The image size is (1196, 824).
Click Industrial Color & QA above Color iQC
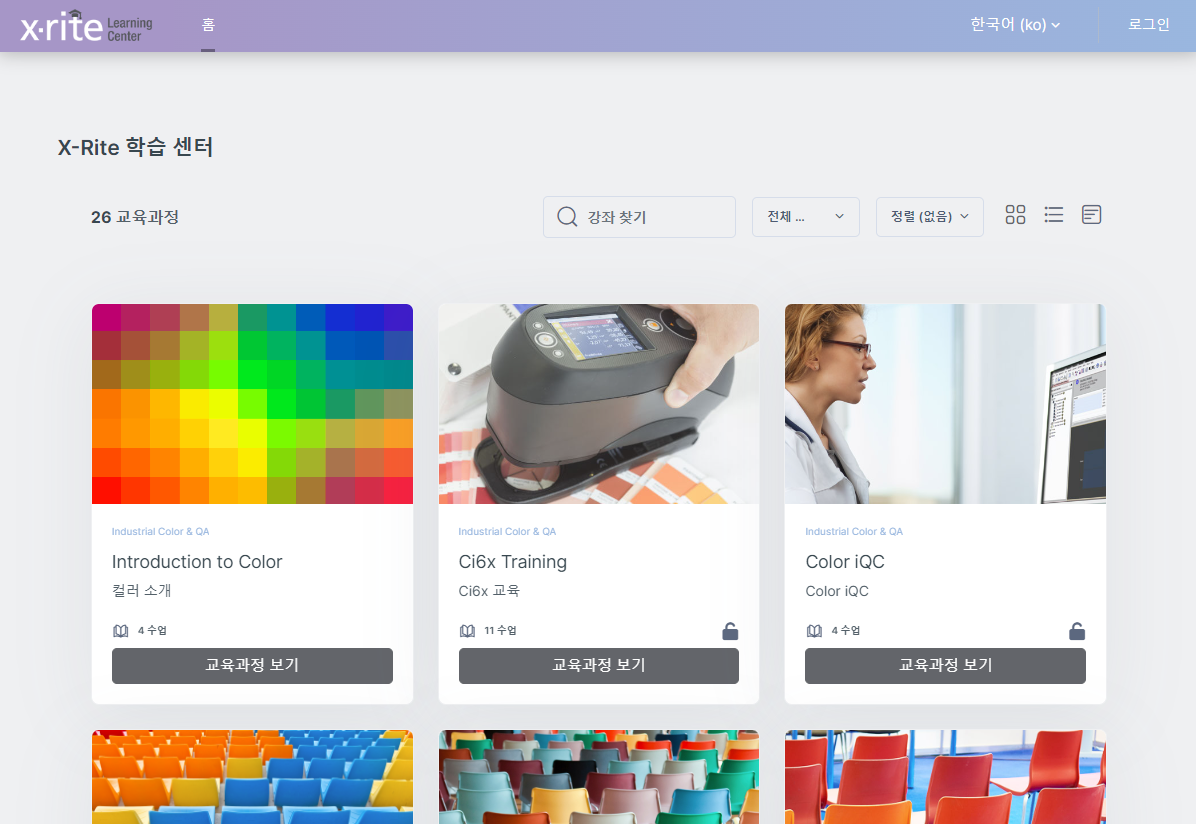pos(854,532)
